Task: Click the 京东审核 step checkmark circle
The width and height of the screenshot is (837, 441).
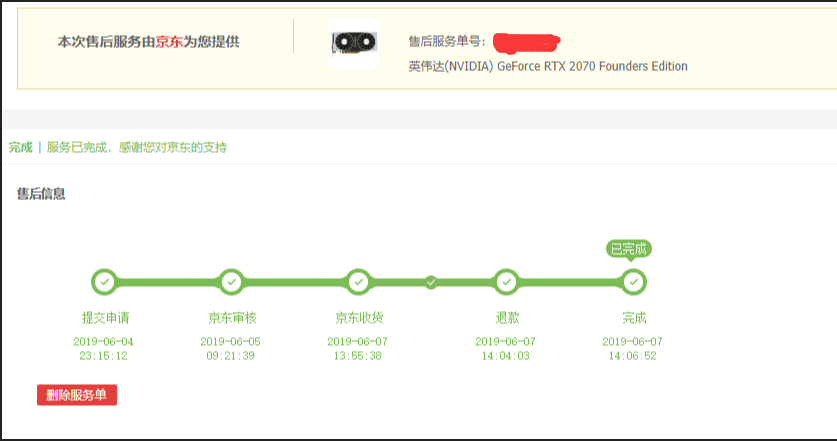Action: [x=231, y=282]
